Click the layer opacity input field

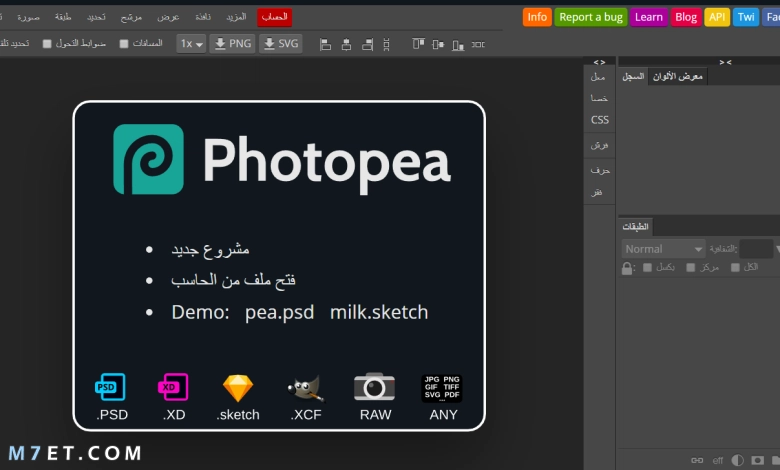click(756, 249)
